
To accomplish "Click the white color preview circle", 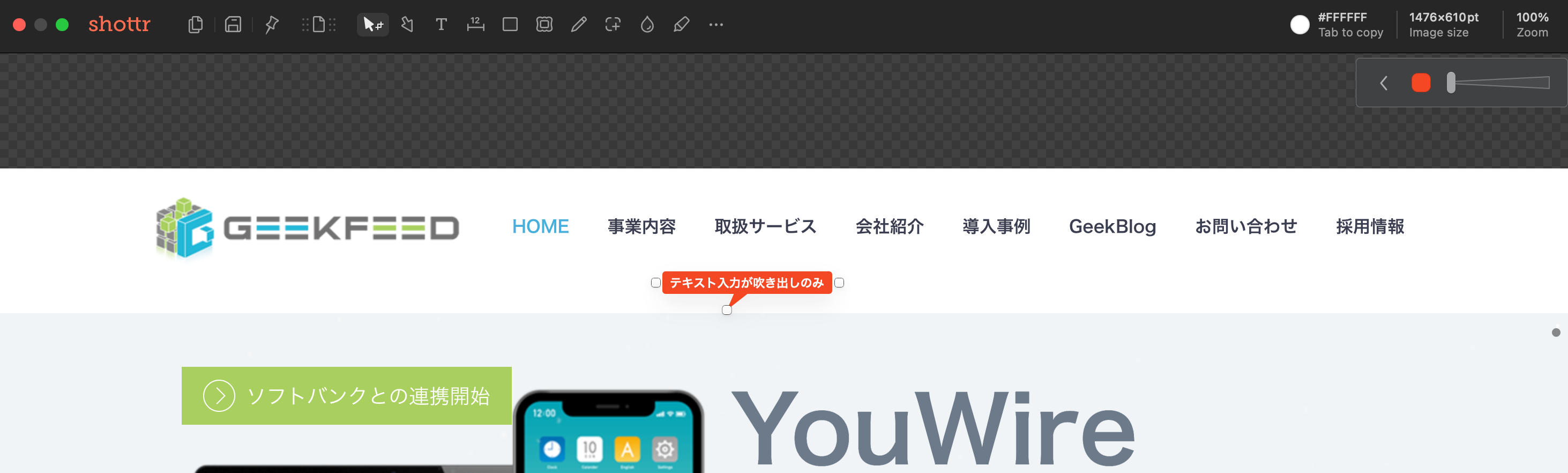I will (x=1300, y=24).
